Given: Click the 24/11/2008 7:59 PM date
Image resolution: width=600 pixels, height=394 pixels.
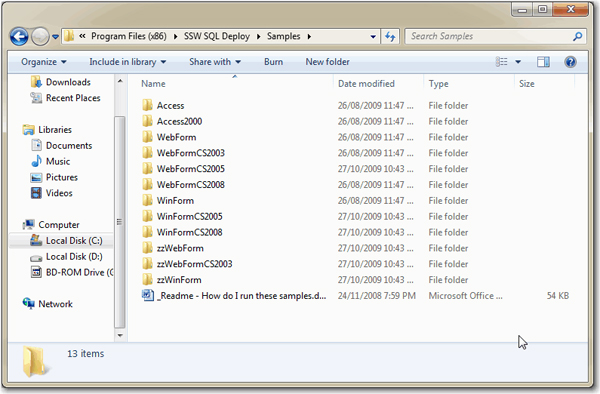Looking at the screenshot, I should [x=377, y=296].
